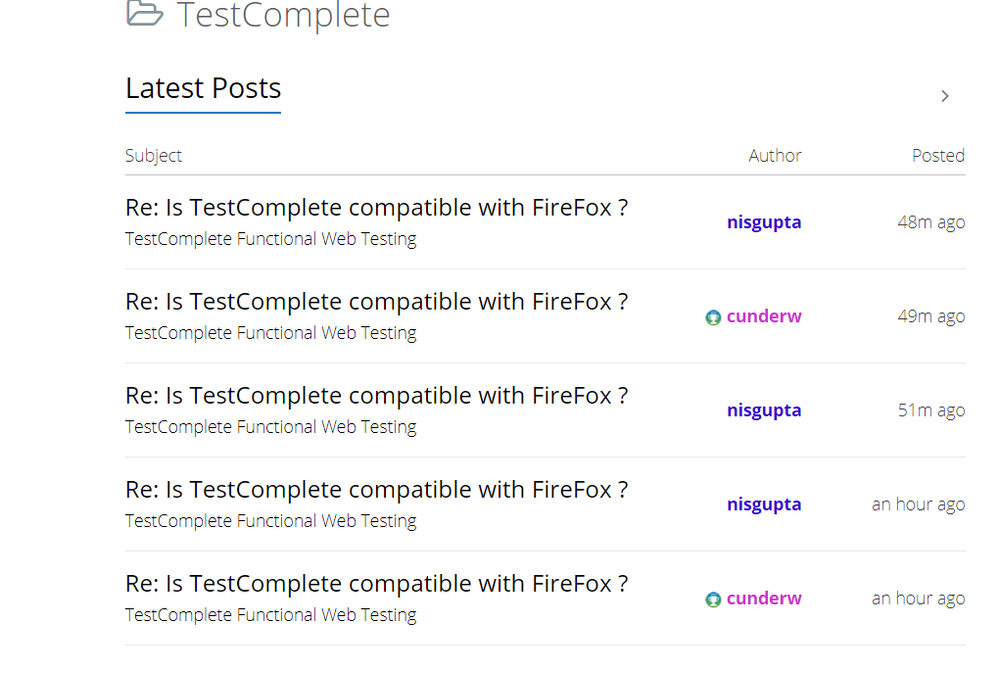Expand Latest Posts with the right chevron
The image size is (999, 676).
(x=945, y=96)
